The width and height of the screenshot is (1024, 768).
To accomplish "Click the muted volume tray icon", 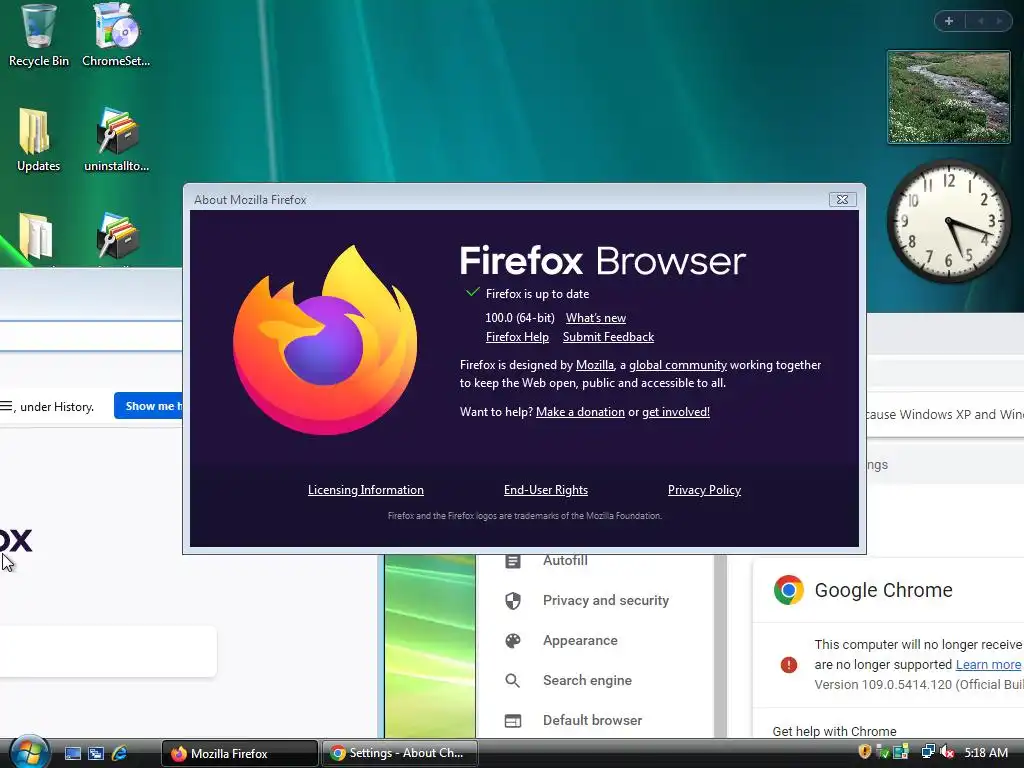I will 947,752.
